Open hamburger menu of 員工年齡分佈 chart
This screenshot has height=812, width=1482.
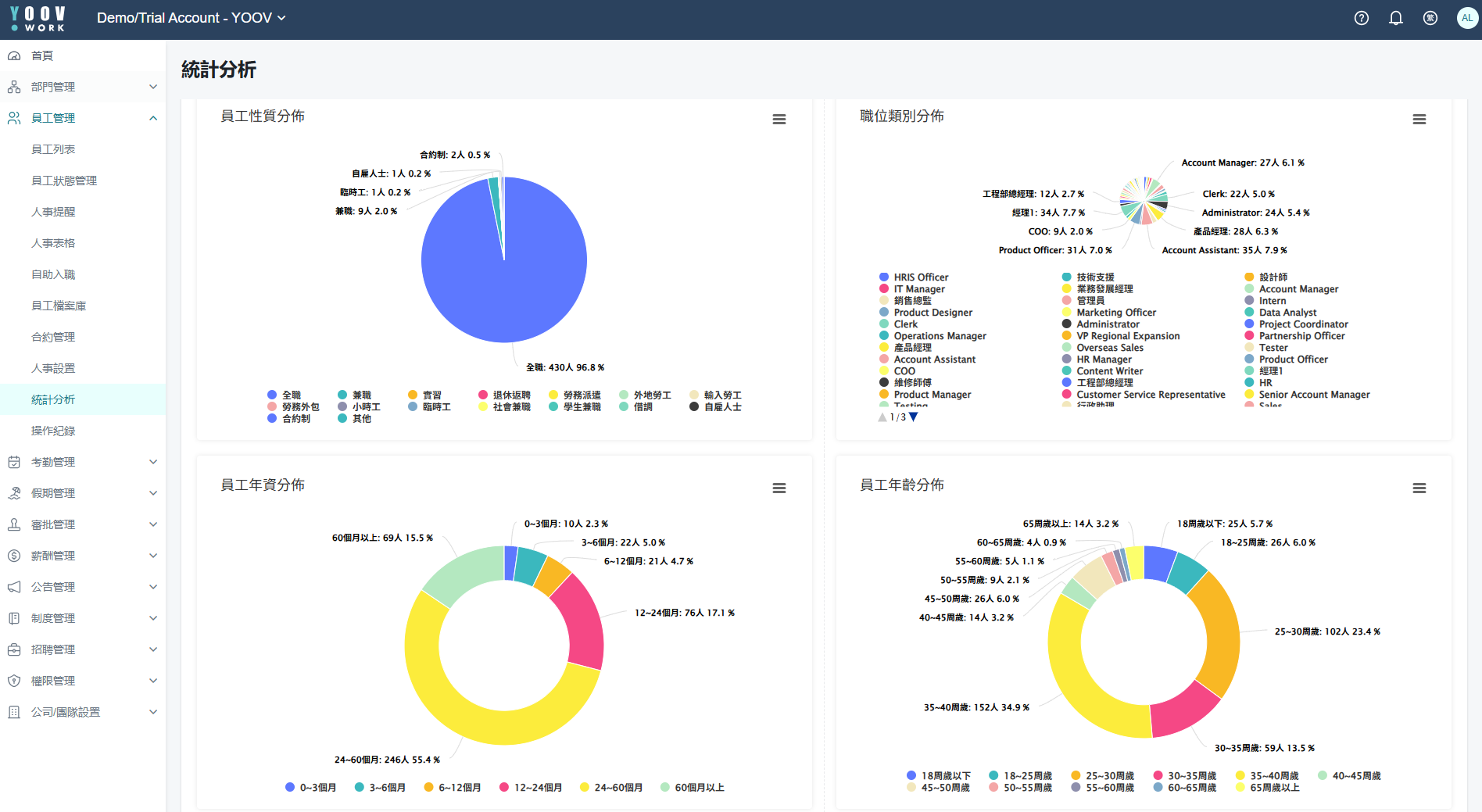[x=1419, y=488]
